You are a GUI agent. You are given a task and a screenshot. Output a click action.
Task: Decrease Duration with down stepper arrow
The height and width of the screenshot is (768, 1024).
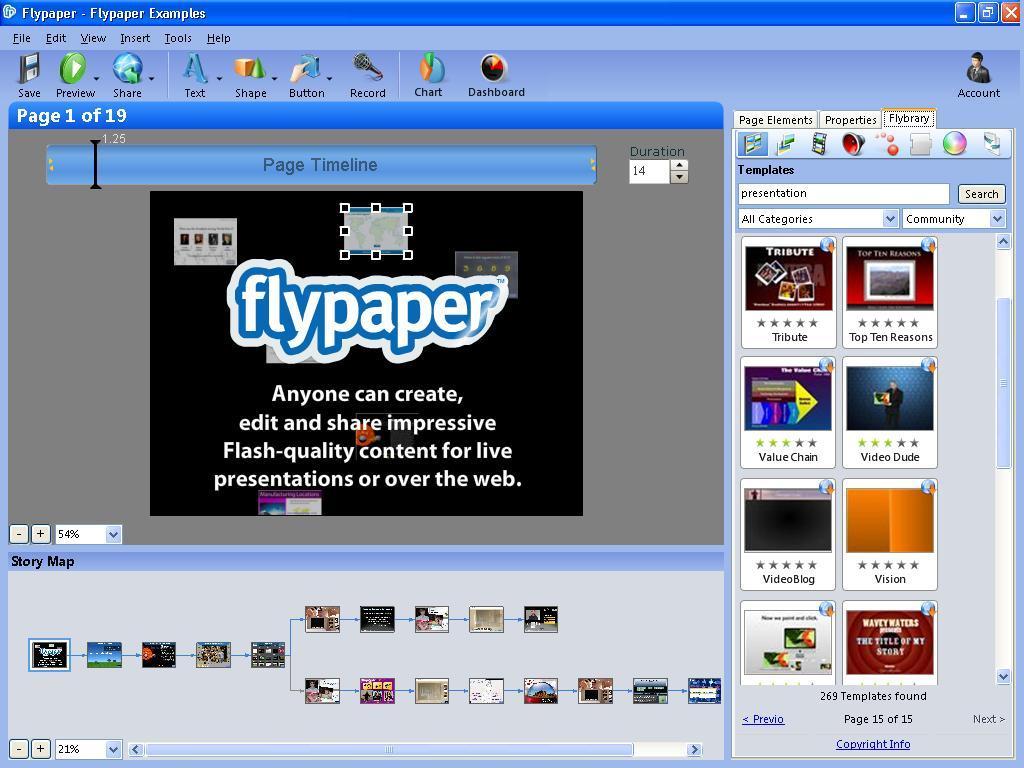click(679, 177)
